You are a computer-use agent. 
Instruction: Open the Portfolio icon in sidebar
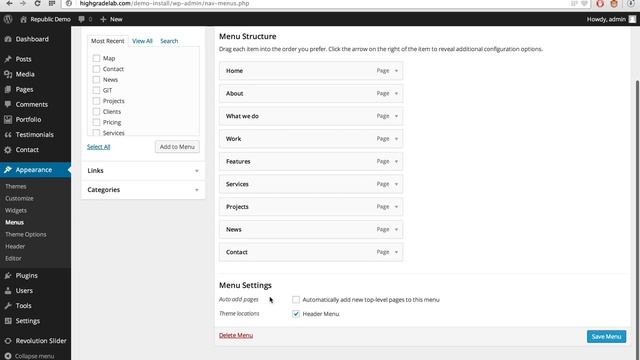(x=8, y=120)
